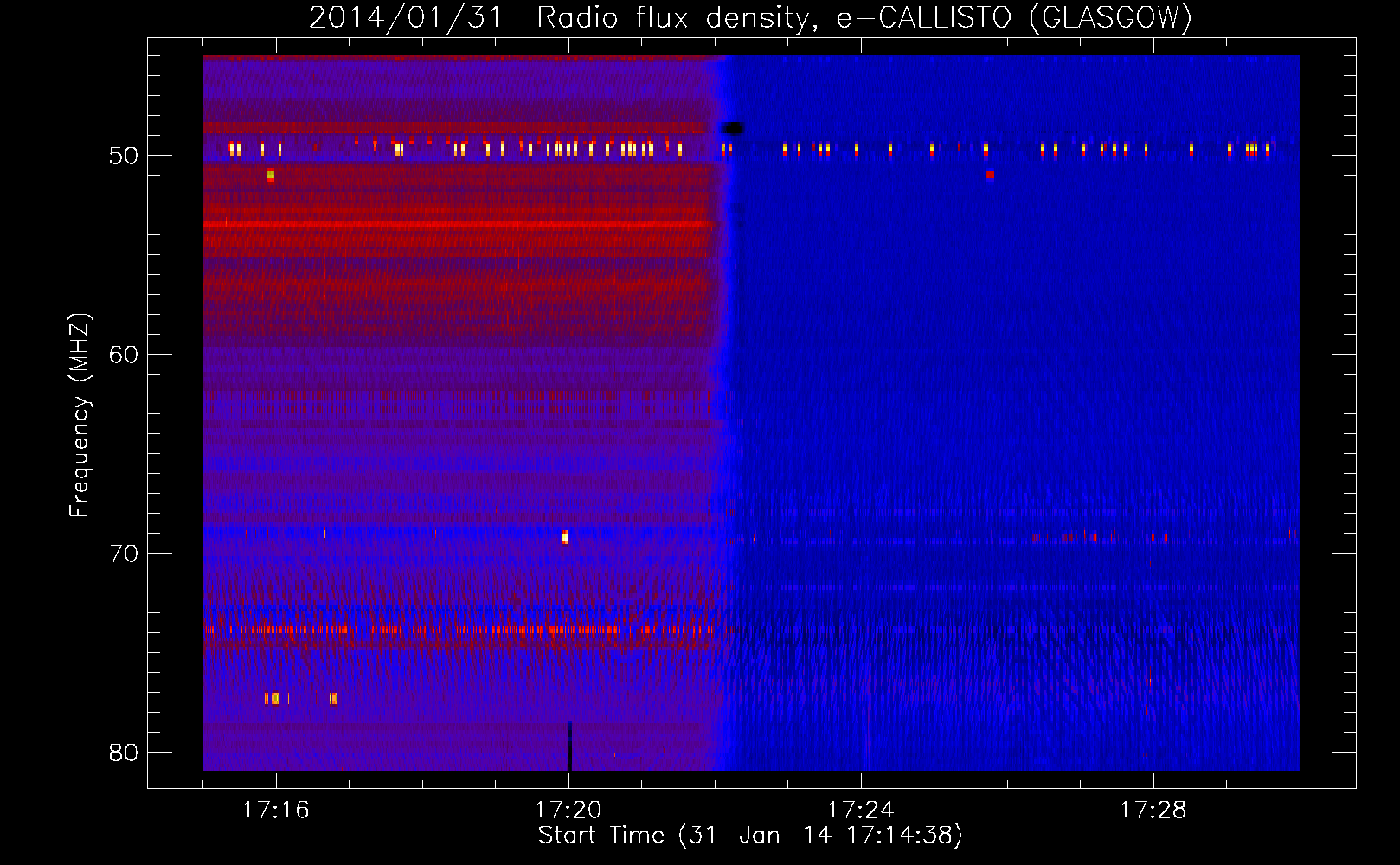The image size is (1400, 865).
Task: Click the 80 frequency tick label
Action: (124, 753)
